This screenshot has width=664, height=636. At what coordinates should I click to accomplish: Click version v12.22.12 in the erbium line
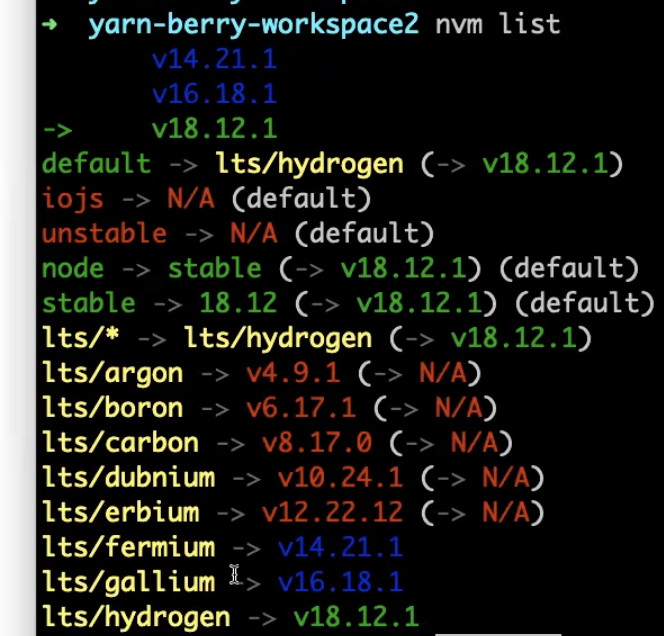click(332, 512)
